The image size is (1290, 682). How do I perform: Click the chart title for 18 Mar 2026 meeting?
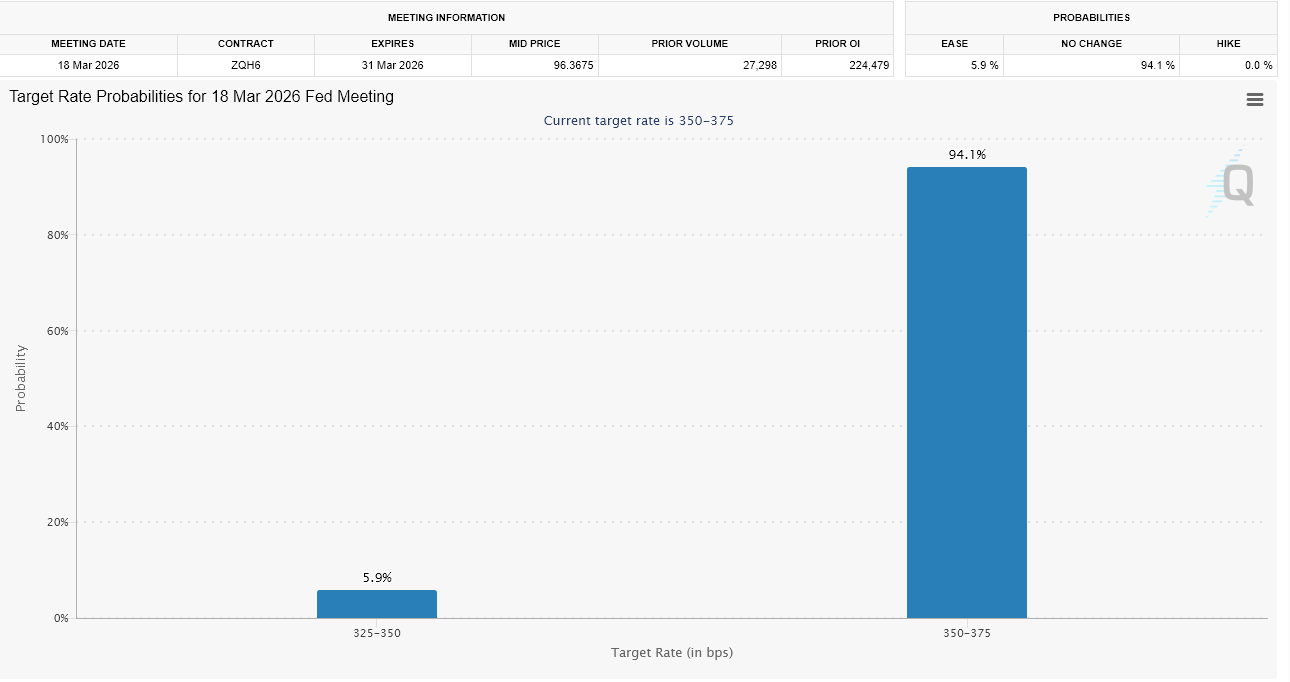click(x=202, y=97)
